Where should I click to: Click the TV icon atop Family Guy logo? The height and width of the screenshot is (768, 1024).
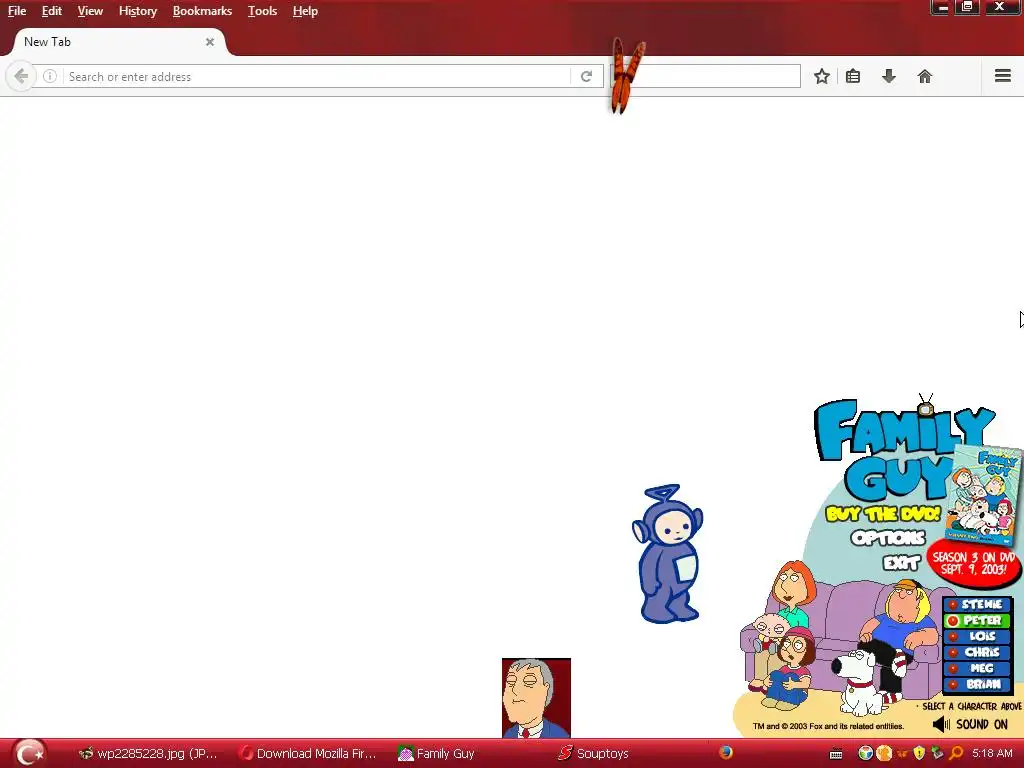coord(925,406)
